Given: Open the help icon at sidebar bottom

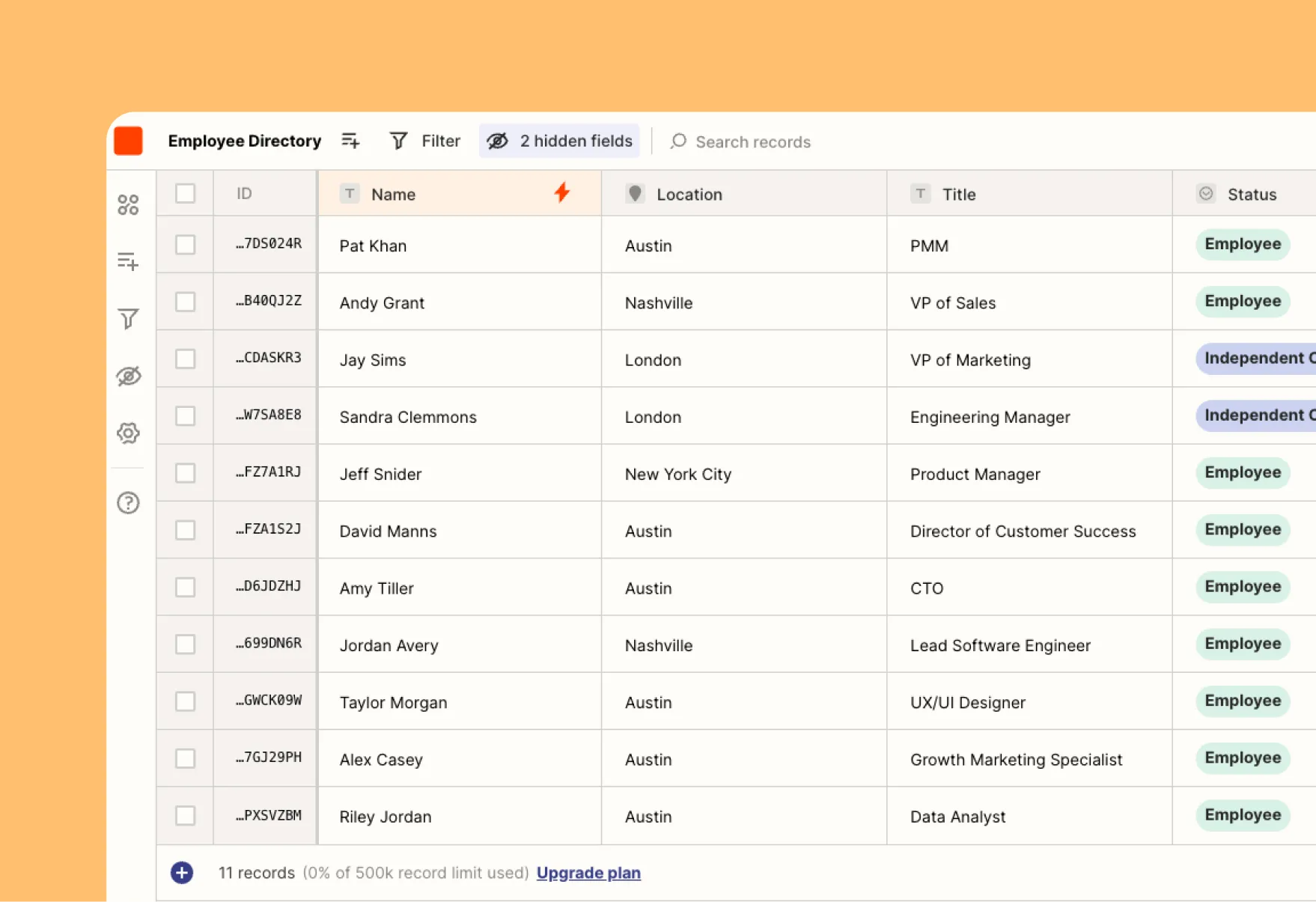Looking at the screenshot, I should [128, 503].
